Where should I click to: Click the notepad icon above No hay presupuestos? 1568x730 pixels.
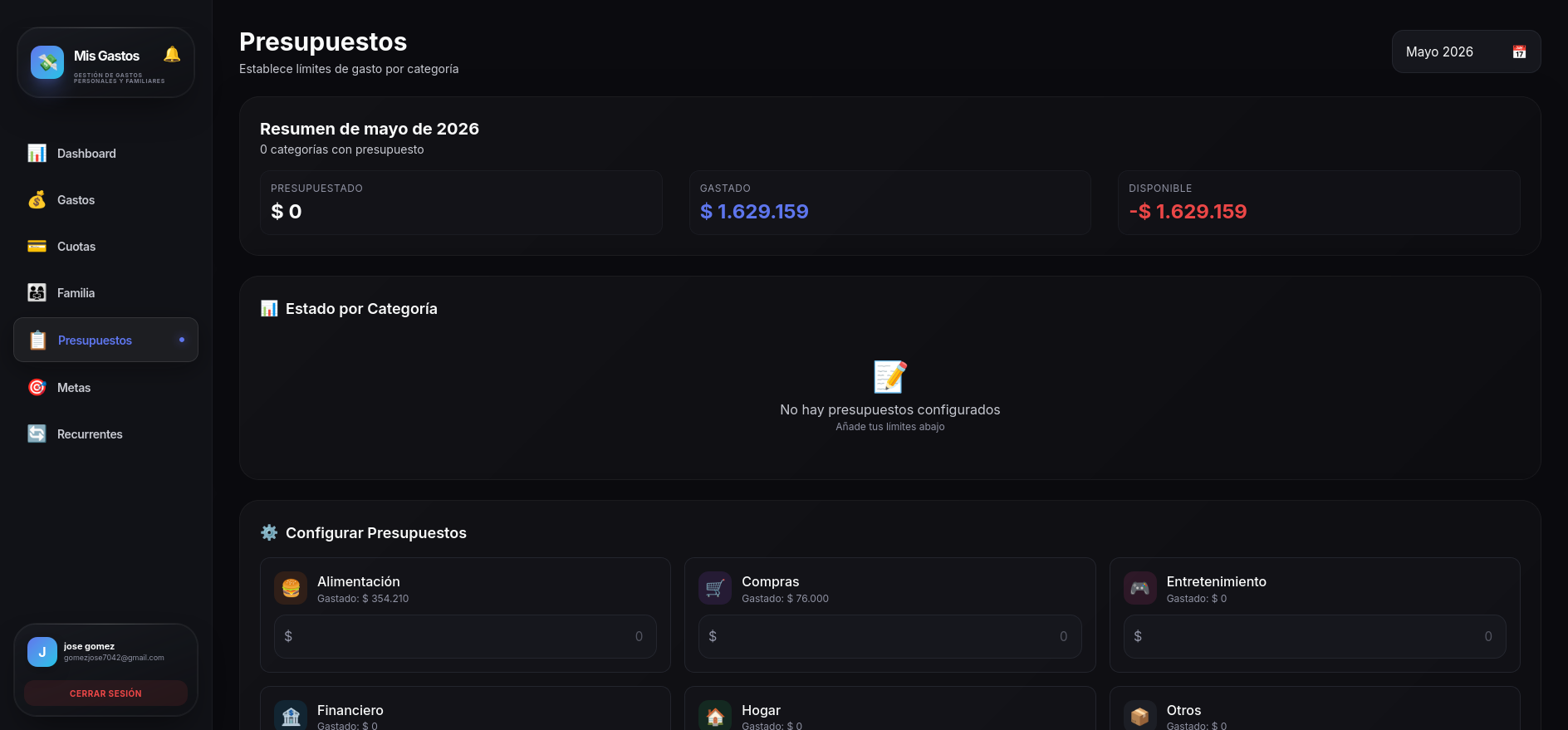(x=890, y=377)
